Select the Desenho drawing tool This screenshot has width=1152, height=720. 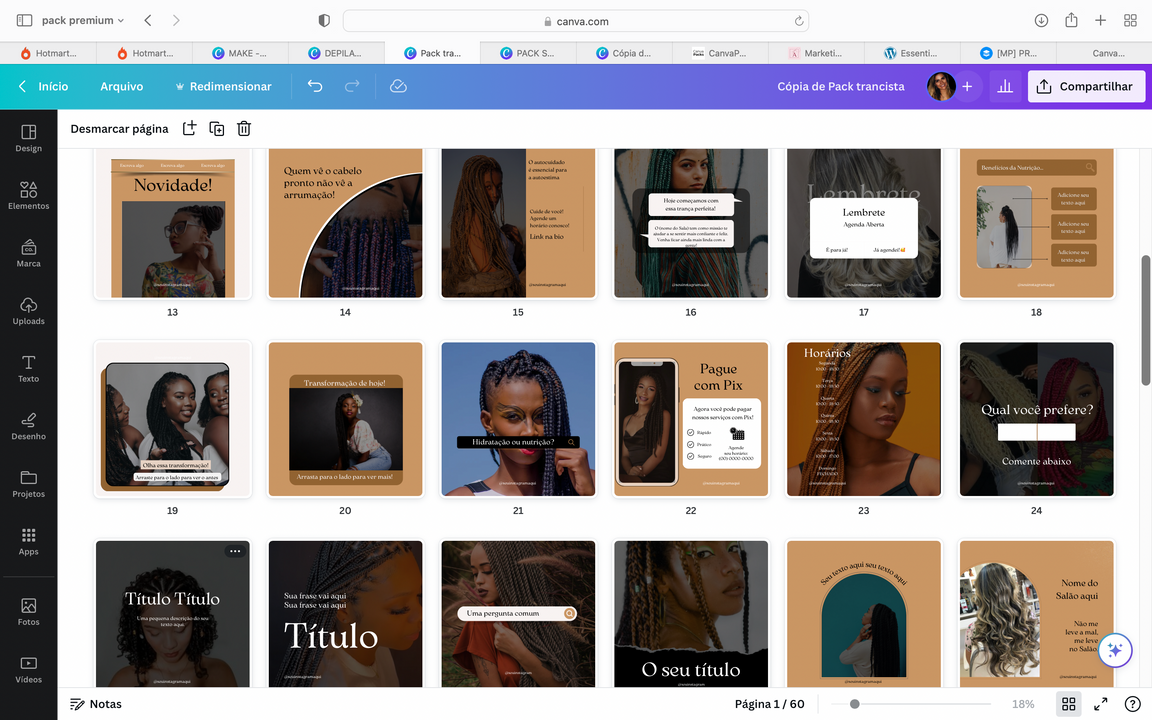click(28, 425)
